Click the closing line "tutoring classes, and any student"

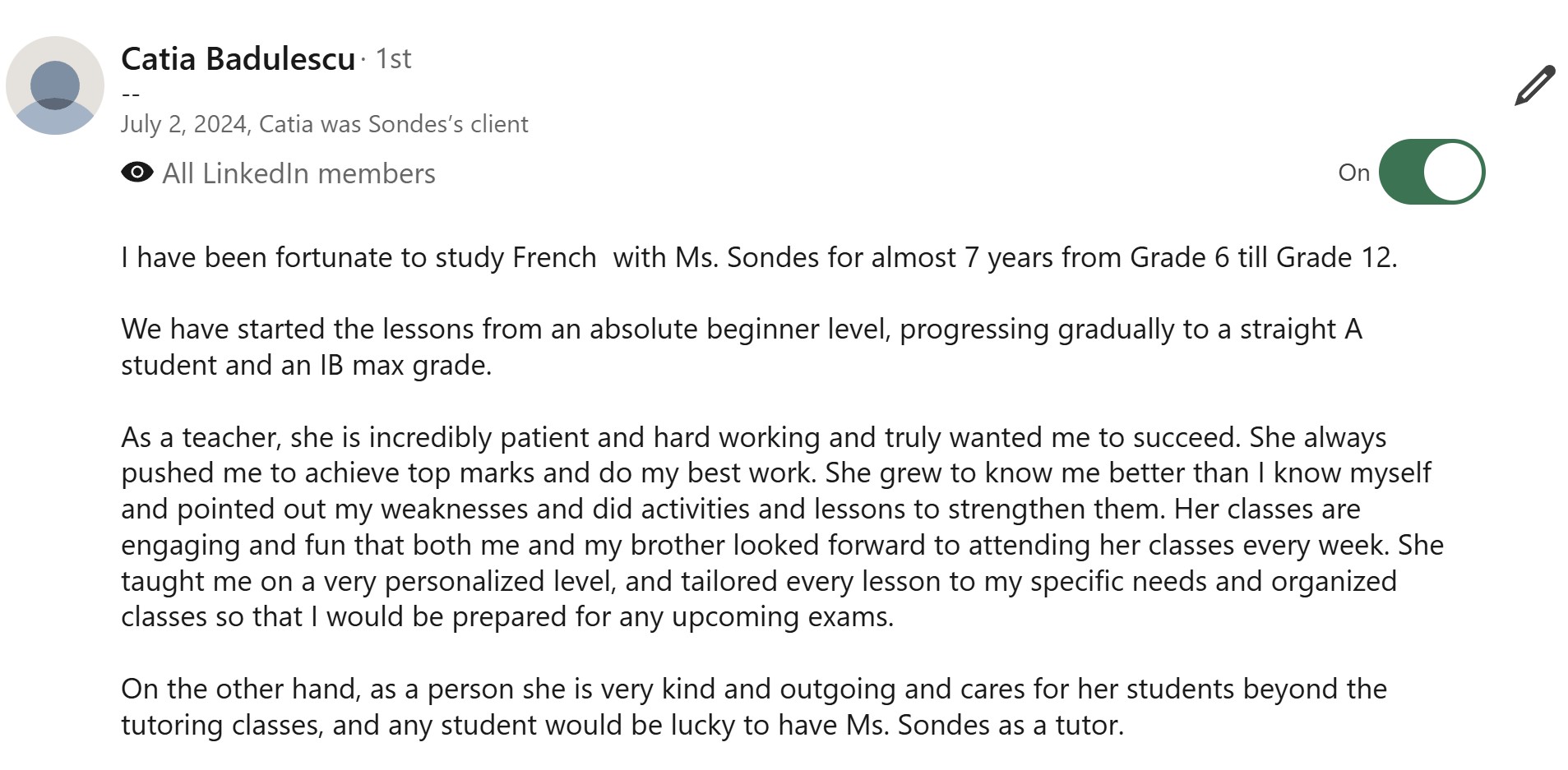622,726
